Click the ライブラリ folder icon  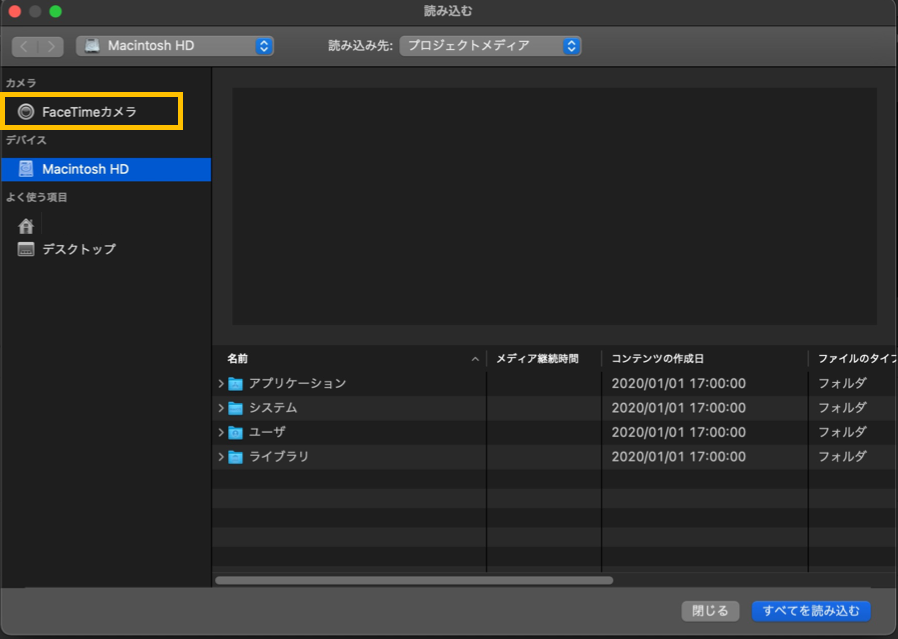[235, 457]
